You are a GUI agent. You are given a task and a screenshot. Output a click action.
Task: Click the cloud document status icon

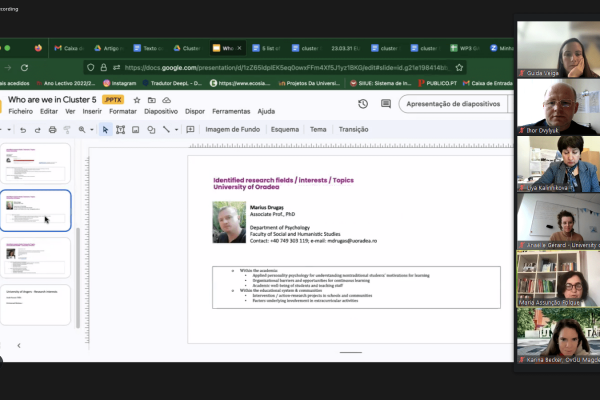166,100
